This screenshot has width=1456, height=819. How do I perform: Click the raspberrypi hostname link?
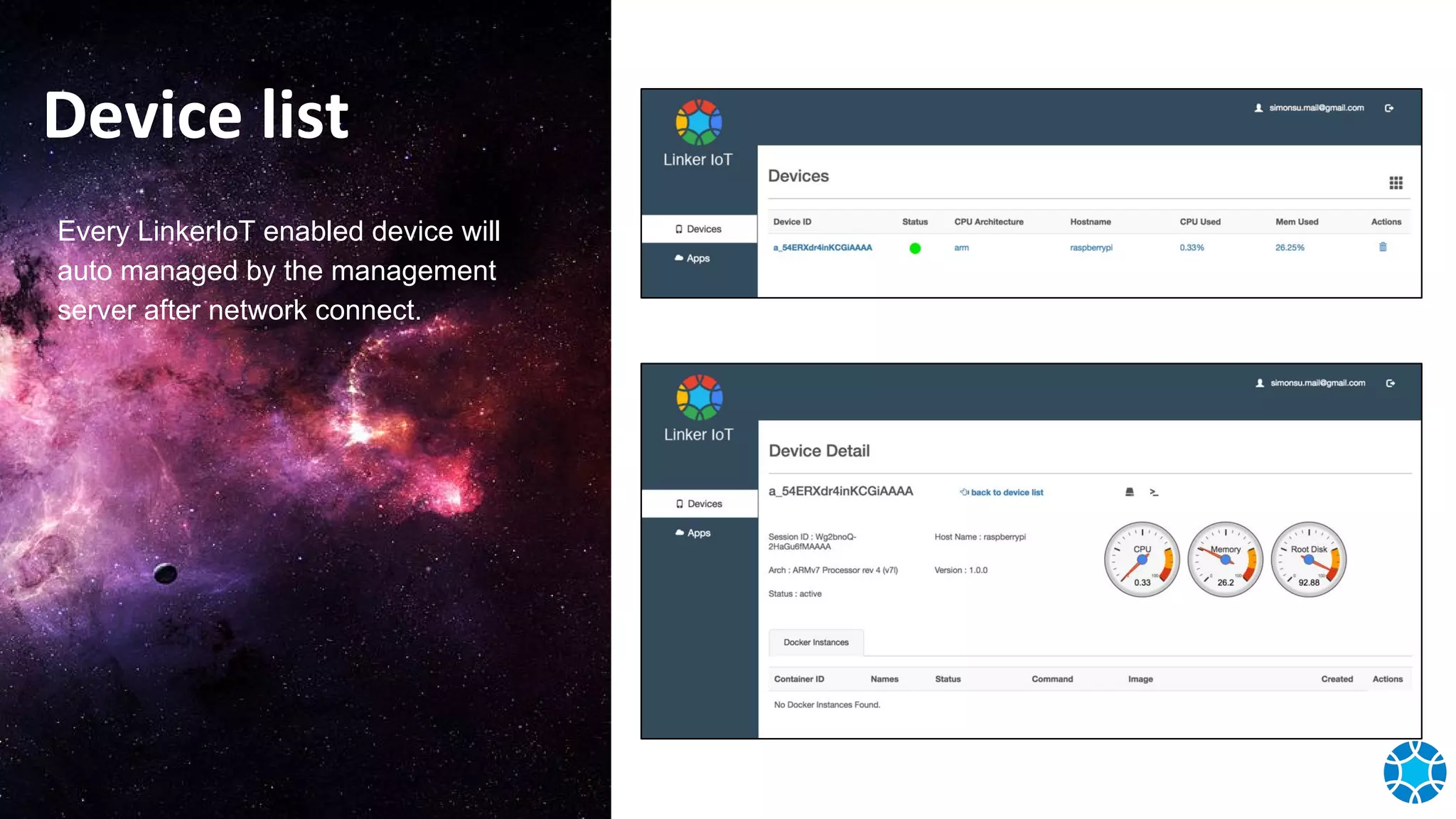pos(1091,248)
